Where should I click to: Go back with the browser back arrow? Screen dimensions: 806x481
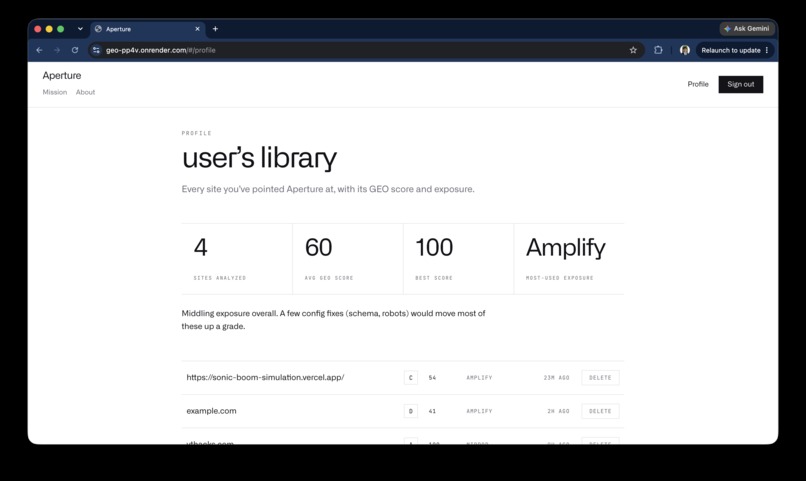point(40,50)
